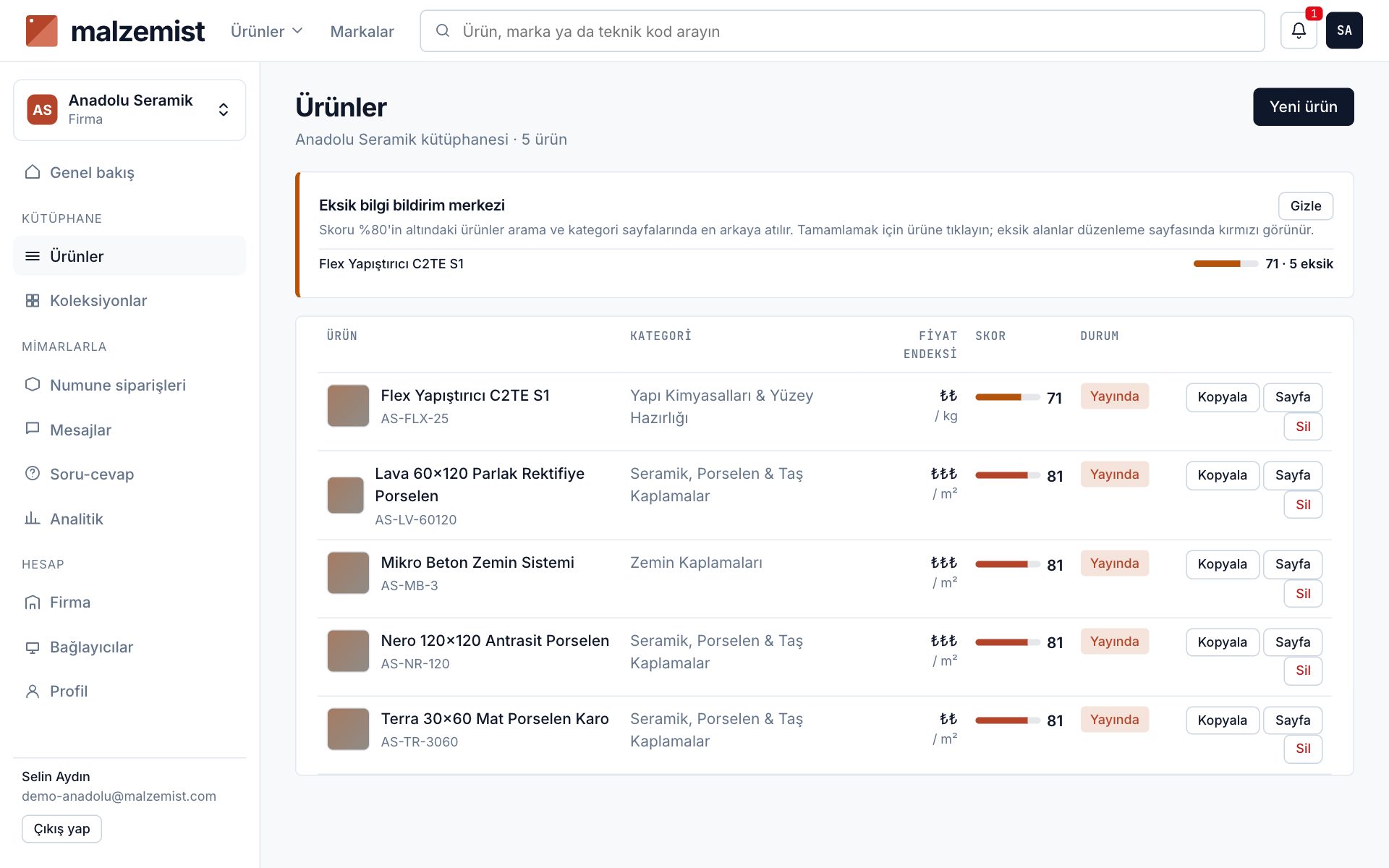Viewport: 1389px width, 868px height.
Task: Click the search magnifier icon
Action: (x=443, y=30)
